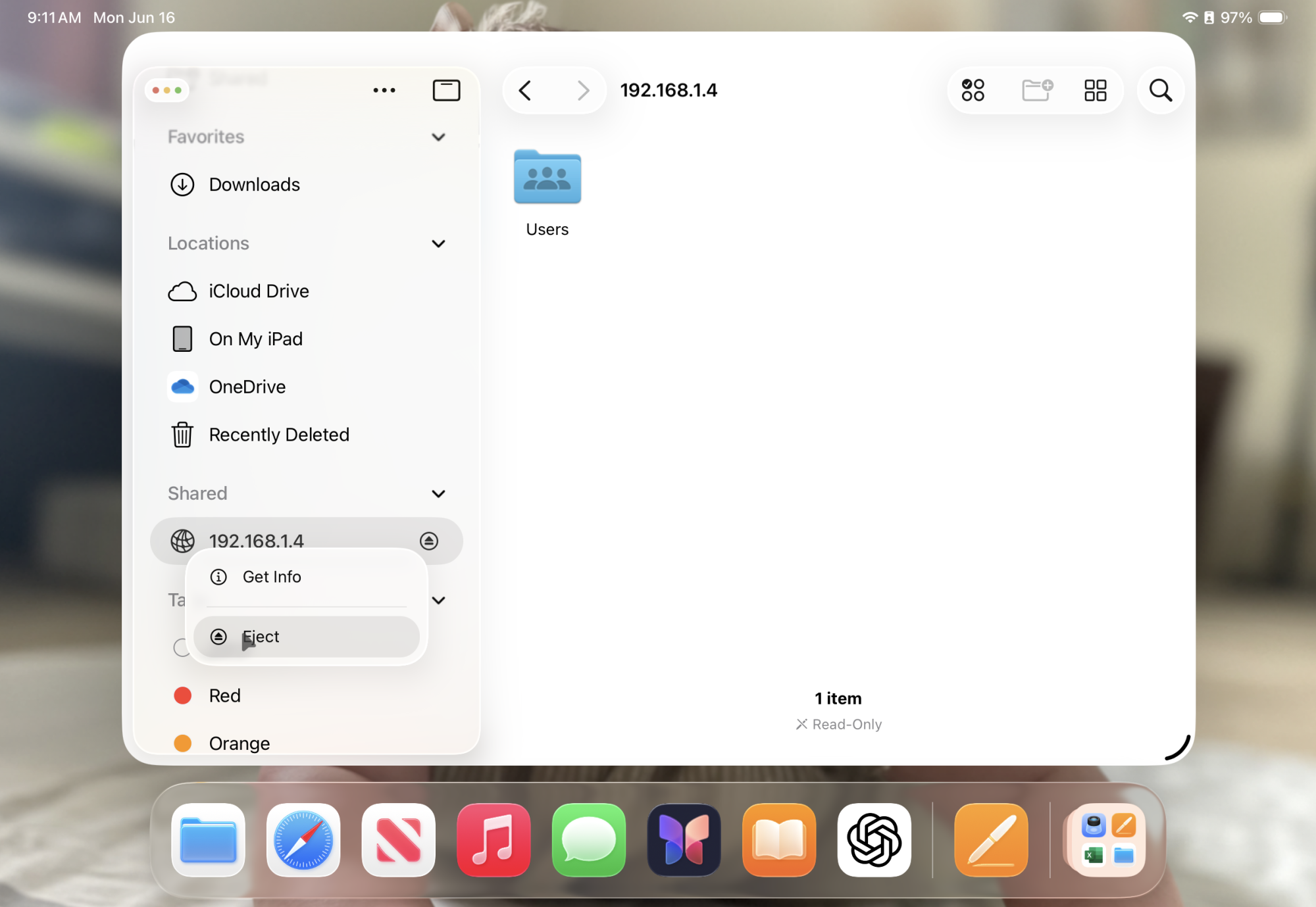The image size is (1316, 907).
Task: Choose Get Info from the context menu
Action: click(272, 577)
